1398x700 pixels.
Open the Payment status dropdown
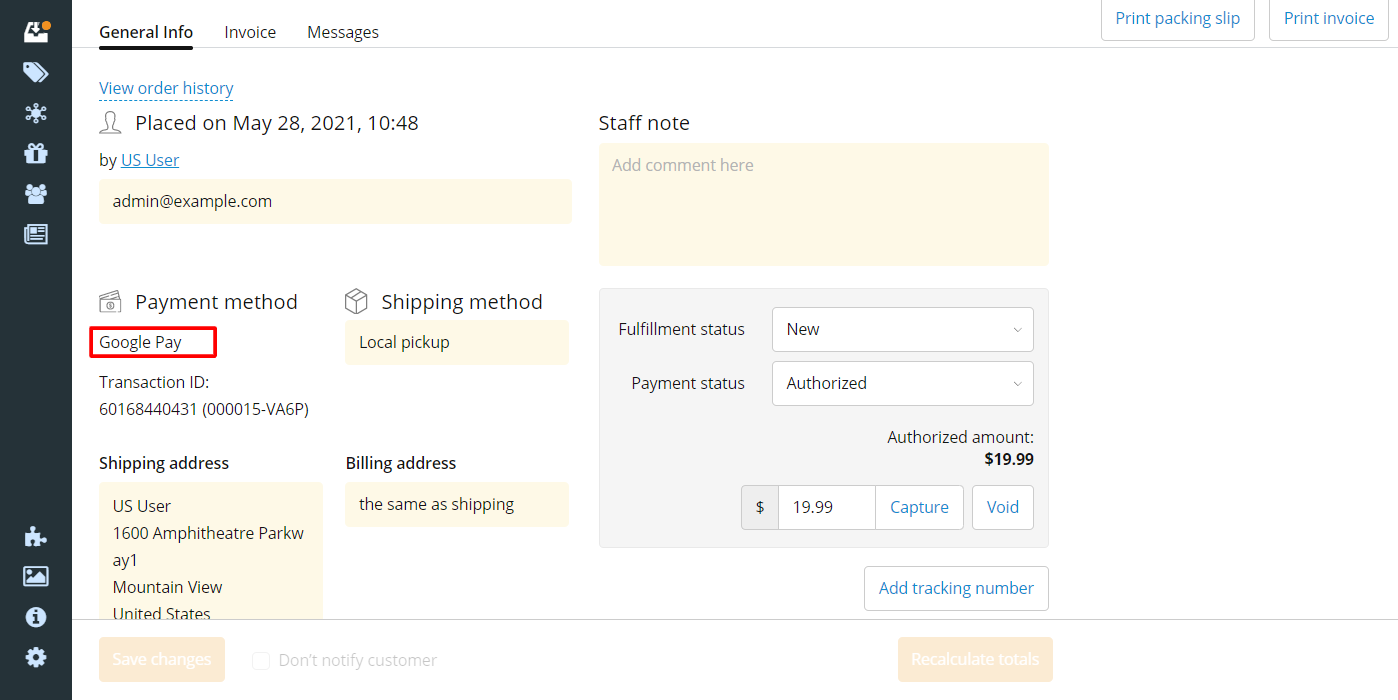[x=903, y=383]
